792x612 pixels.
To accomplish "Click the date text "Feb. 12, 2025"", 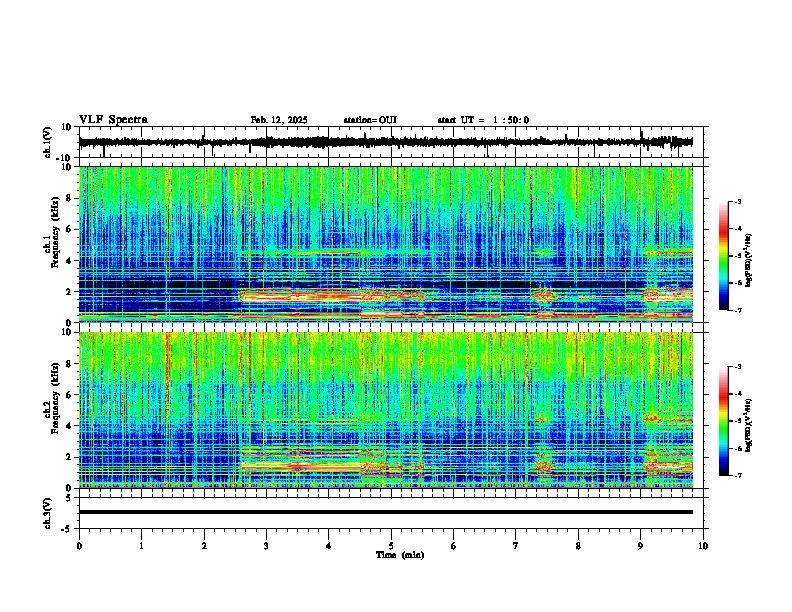I will click(x=279, y=120).
